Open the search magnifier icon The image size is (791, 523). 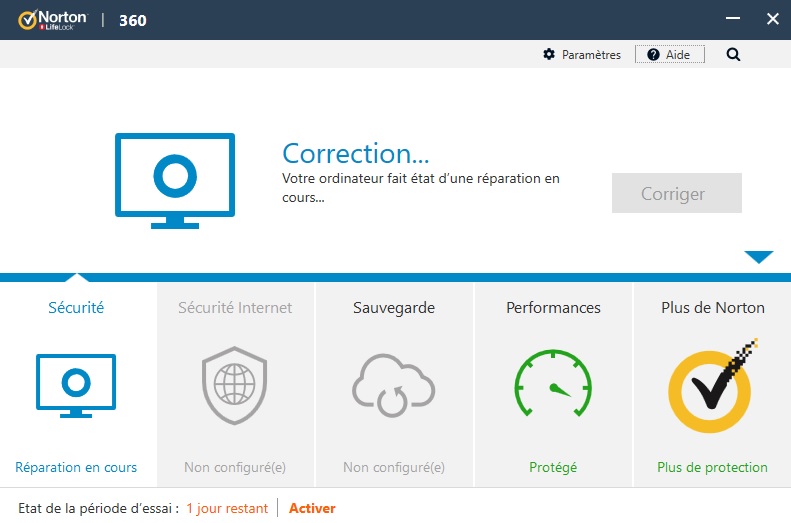pyautogui.click(x=733, y=54)
